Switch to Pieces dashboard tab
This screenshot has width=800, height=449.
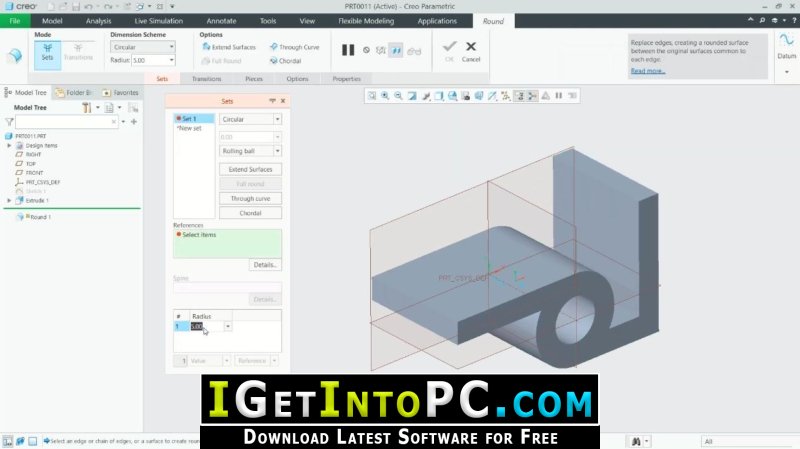pyautogui.click(x=254, y=79)
